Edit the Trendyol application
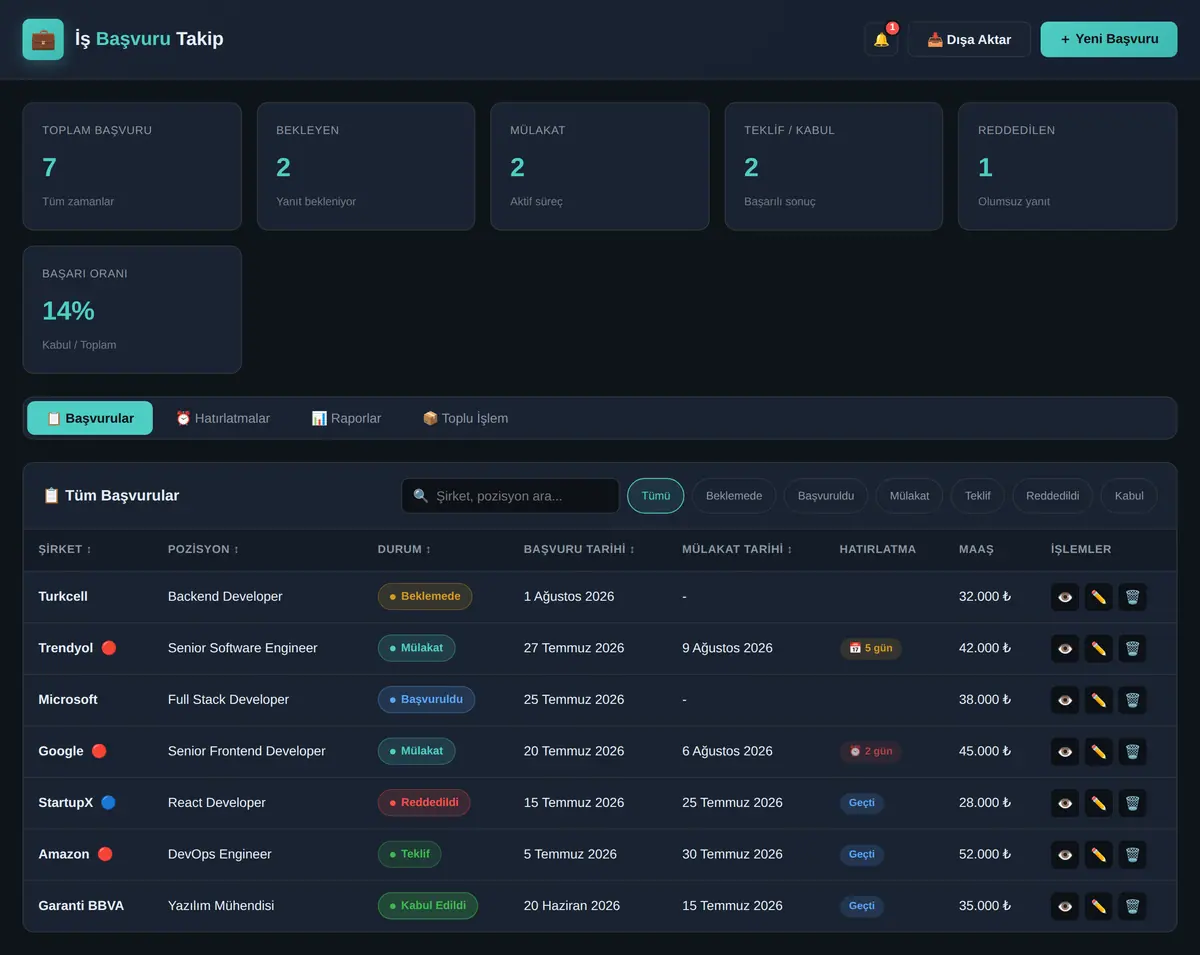Image resolution: width=1200 pixels, height=955 pixels. pyautogui.click(x=1099, y=648)
